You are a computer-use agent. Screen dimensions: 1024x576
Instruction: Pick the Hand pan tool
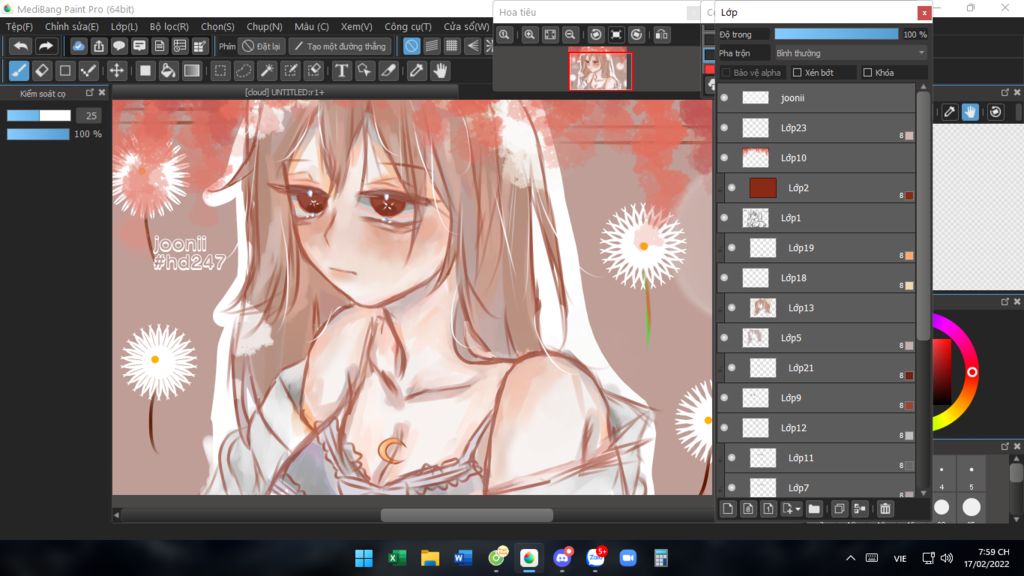(440, 71)
